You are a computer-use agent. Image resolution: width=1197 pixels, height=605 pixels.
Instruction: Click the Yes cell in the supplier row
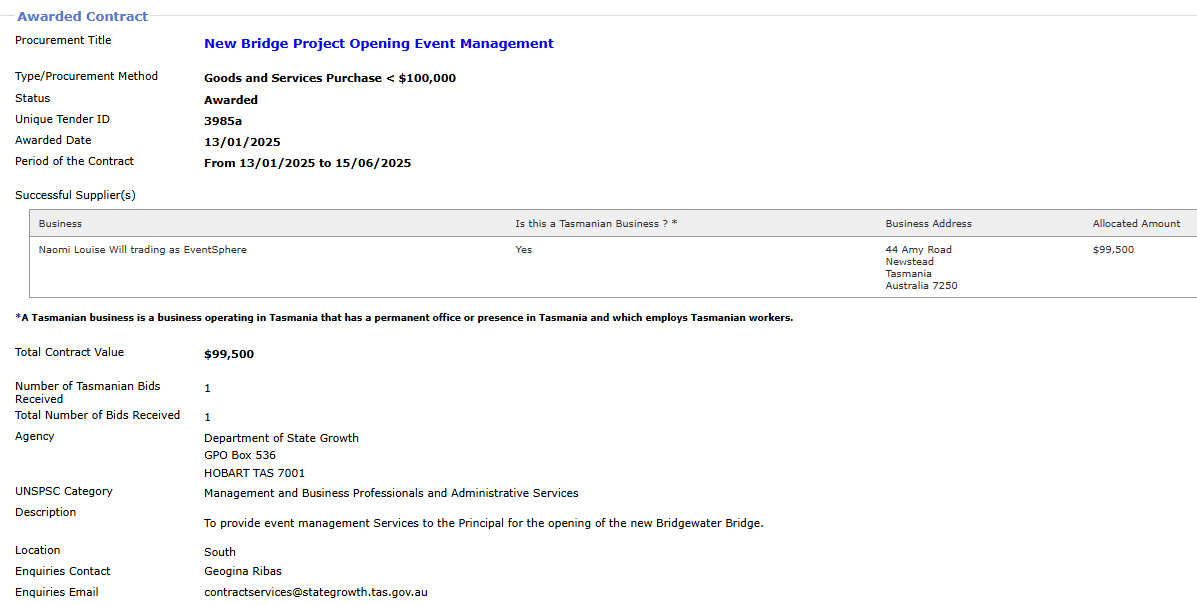point(524,249)
